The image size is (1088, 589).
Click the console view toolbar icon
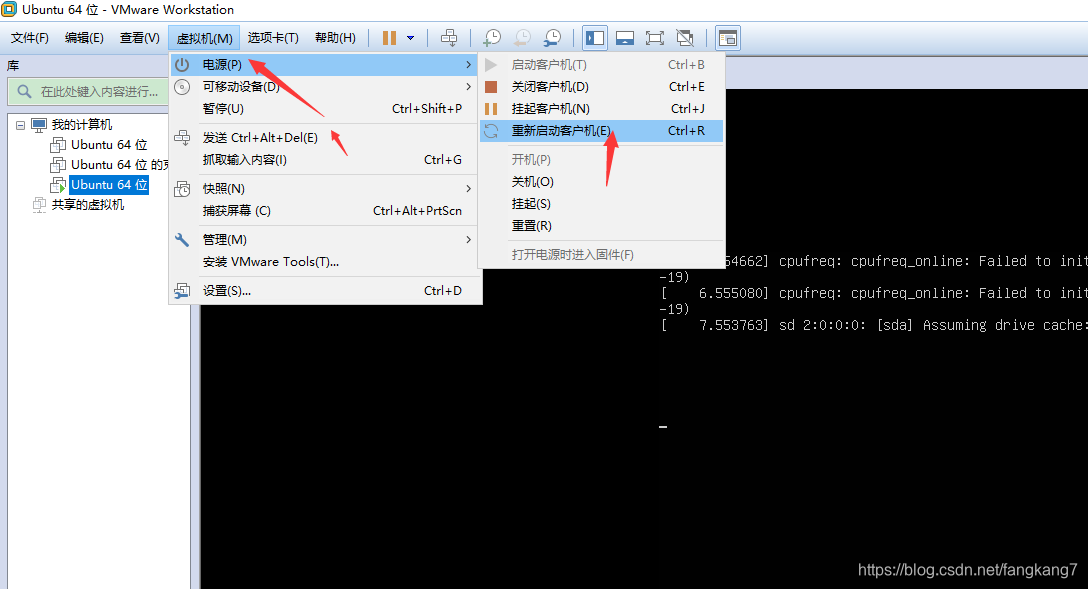click(728, 37)
